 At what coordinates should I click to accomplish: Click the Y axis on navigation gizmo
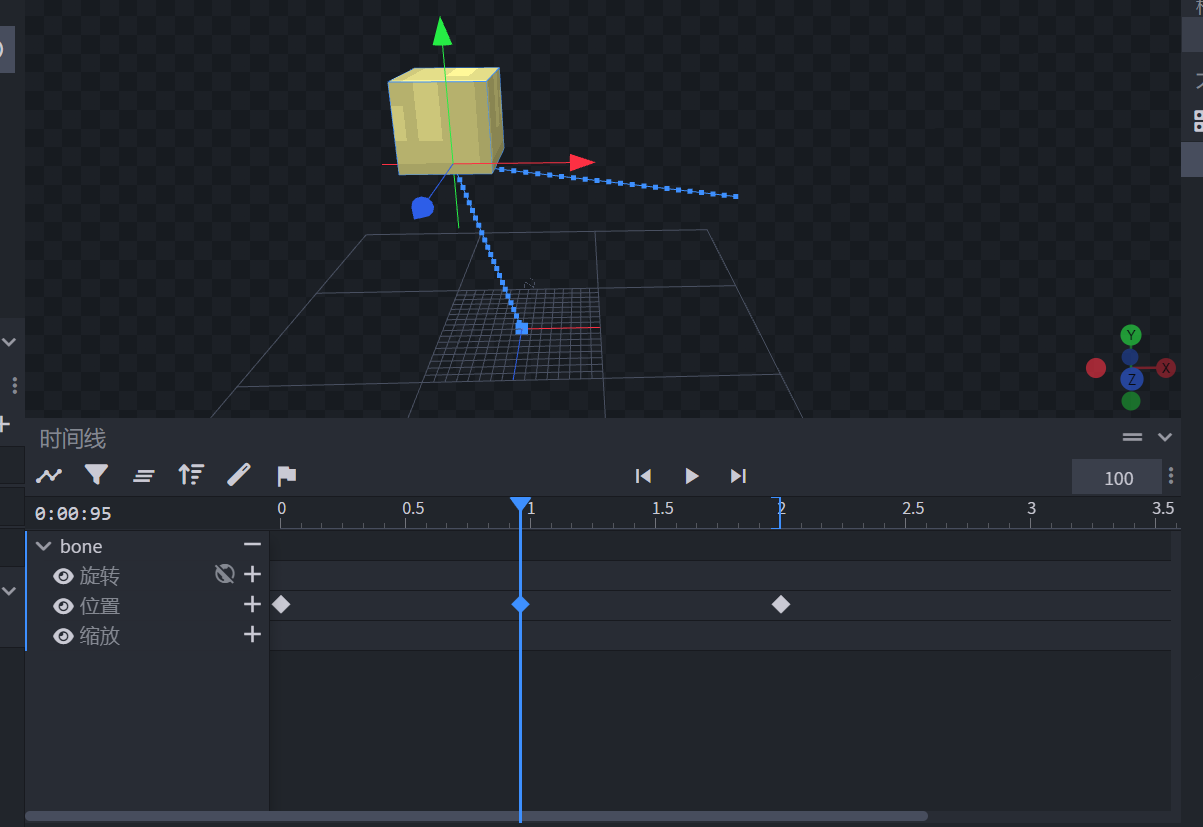coord(1131,335)
